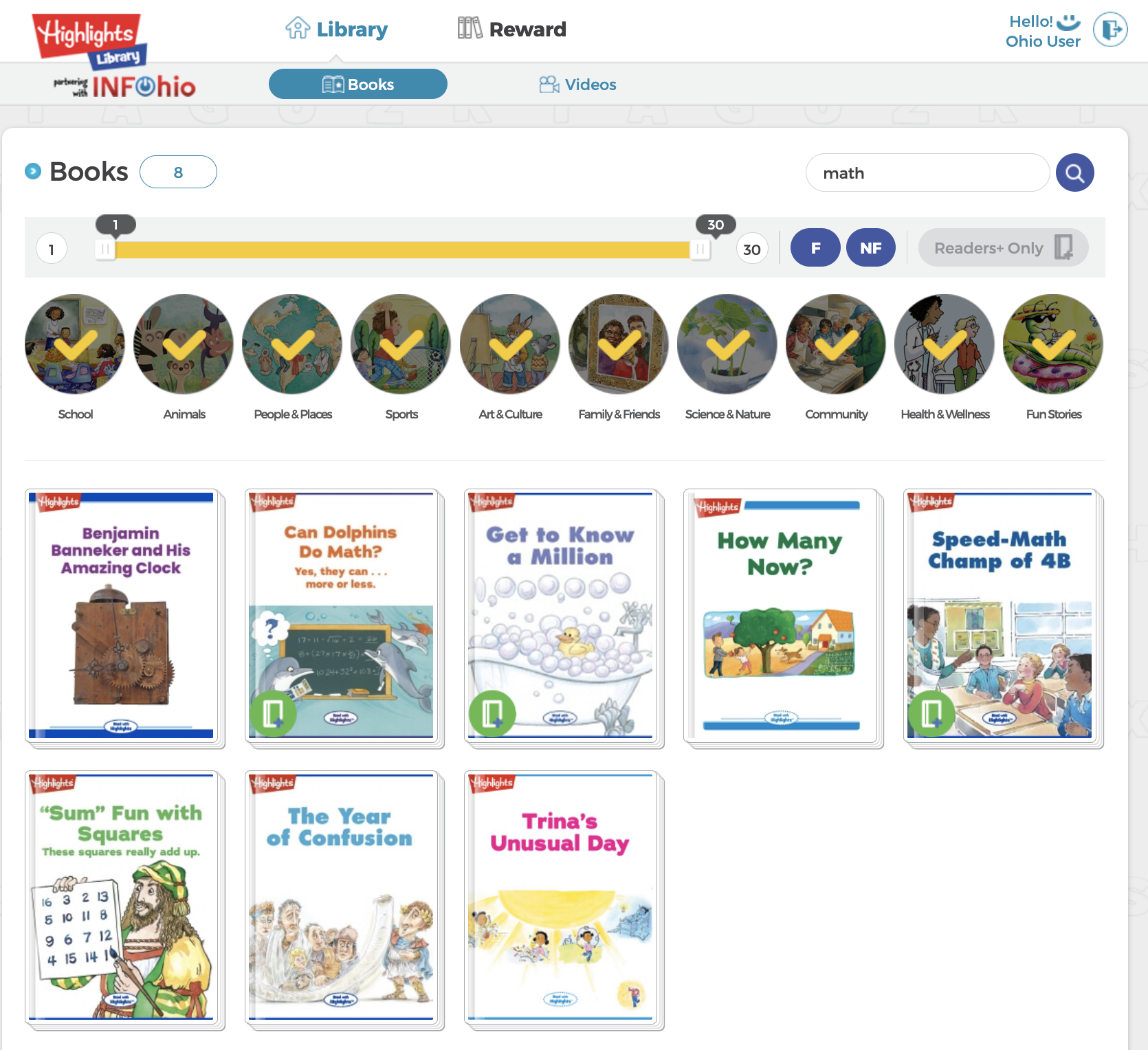Uncheck the Science & Nature category
Image resolution: width=1148 pixels, height=1050 pixels.
coord(727,344)
